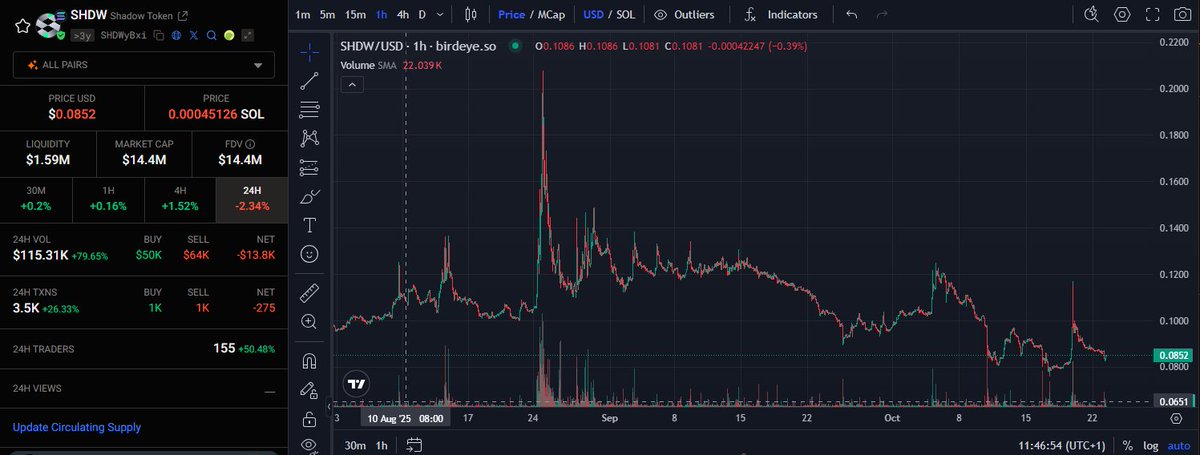Select the crosshair cursor tool
The height and width of the screenshot is (455, 1200).
(309, 53)
